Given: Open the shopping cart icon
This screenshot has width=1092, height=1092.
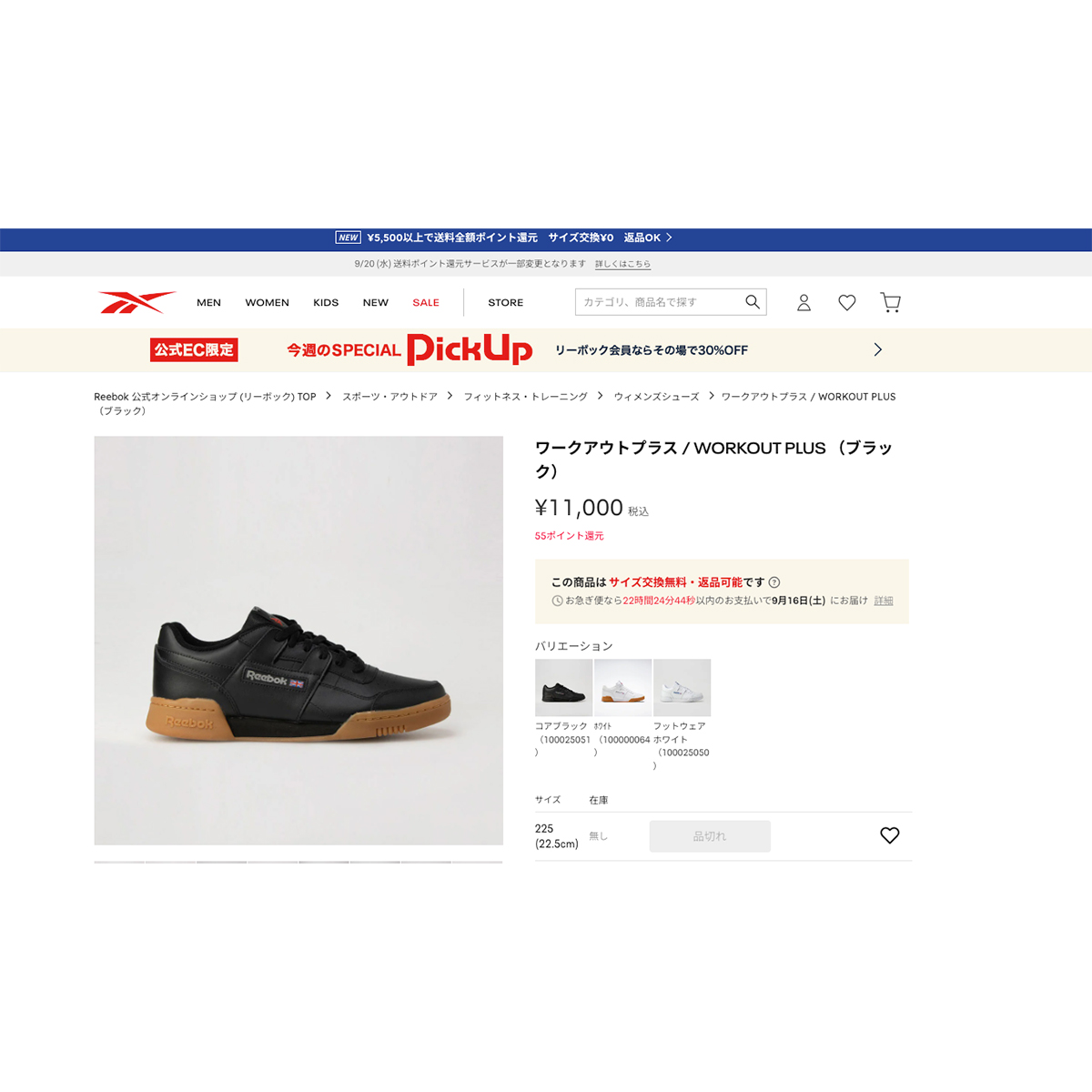Looking at the screenshot, I should 891,302.
